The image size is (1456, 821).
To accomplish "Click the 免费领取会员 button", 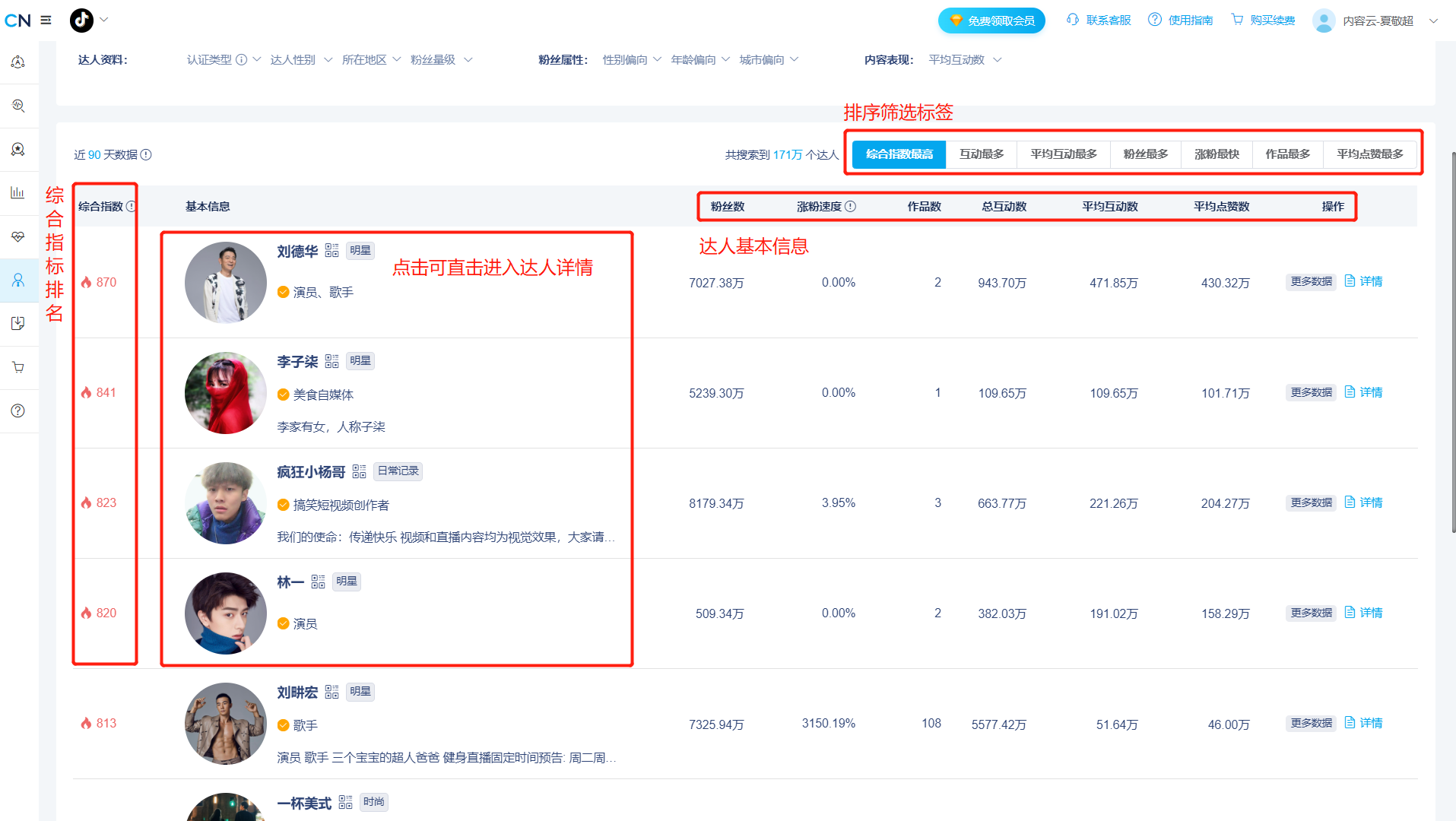I will point(991,21).
